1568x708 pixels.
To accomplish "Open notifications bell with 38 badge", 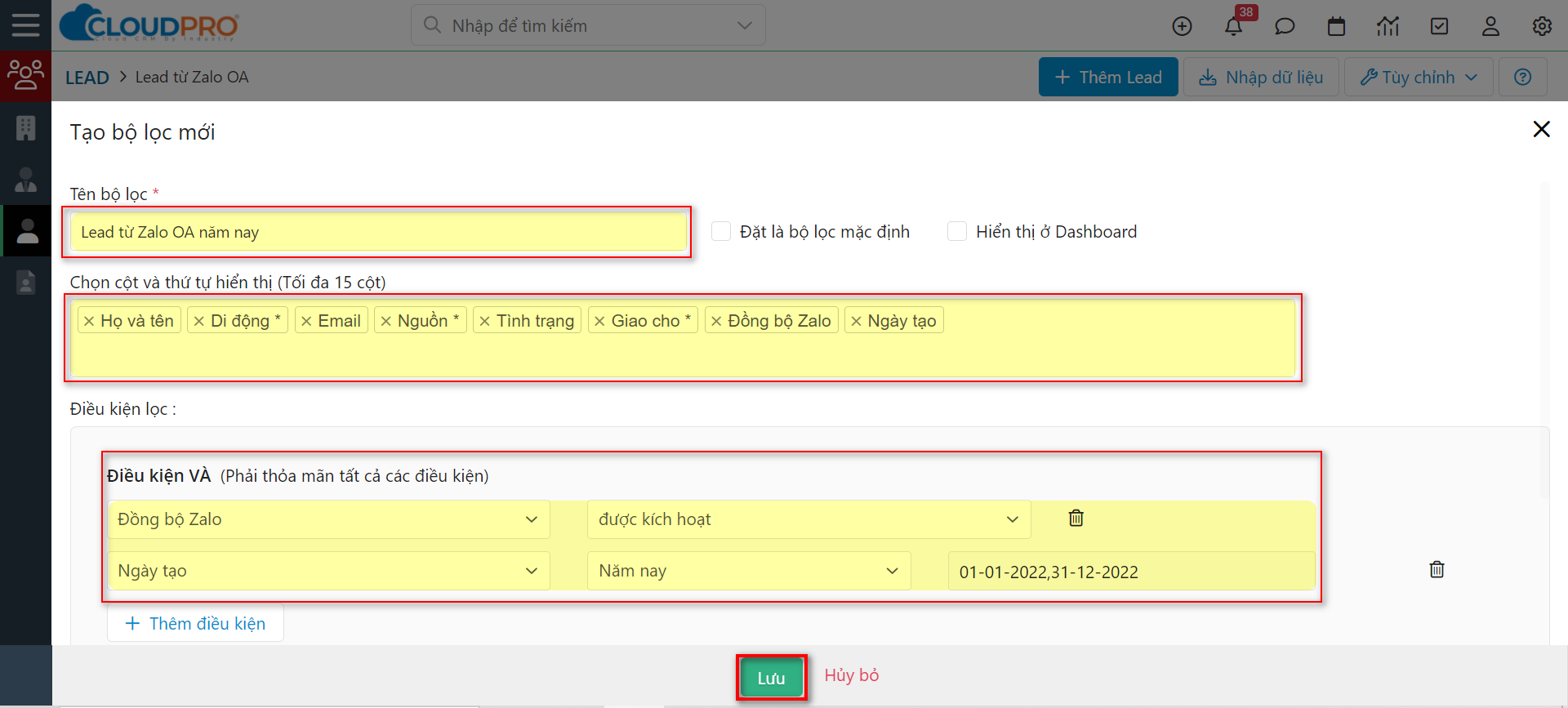I will click(1233, 26).
